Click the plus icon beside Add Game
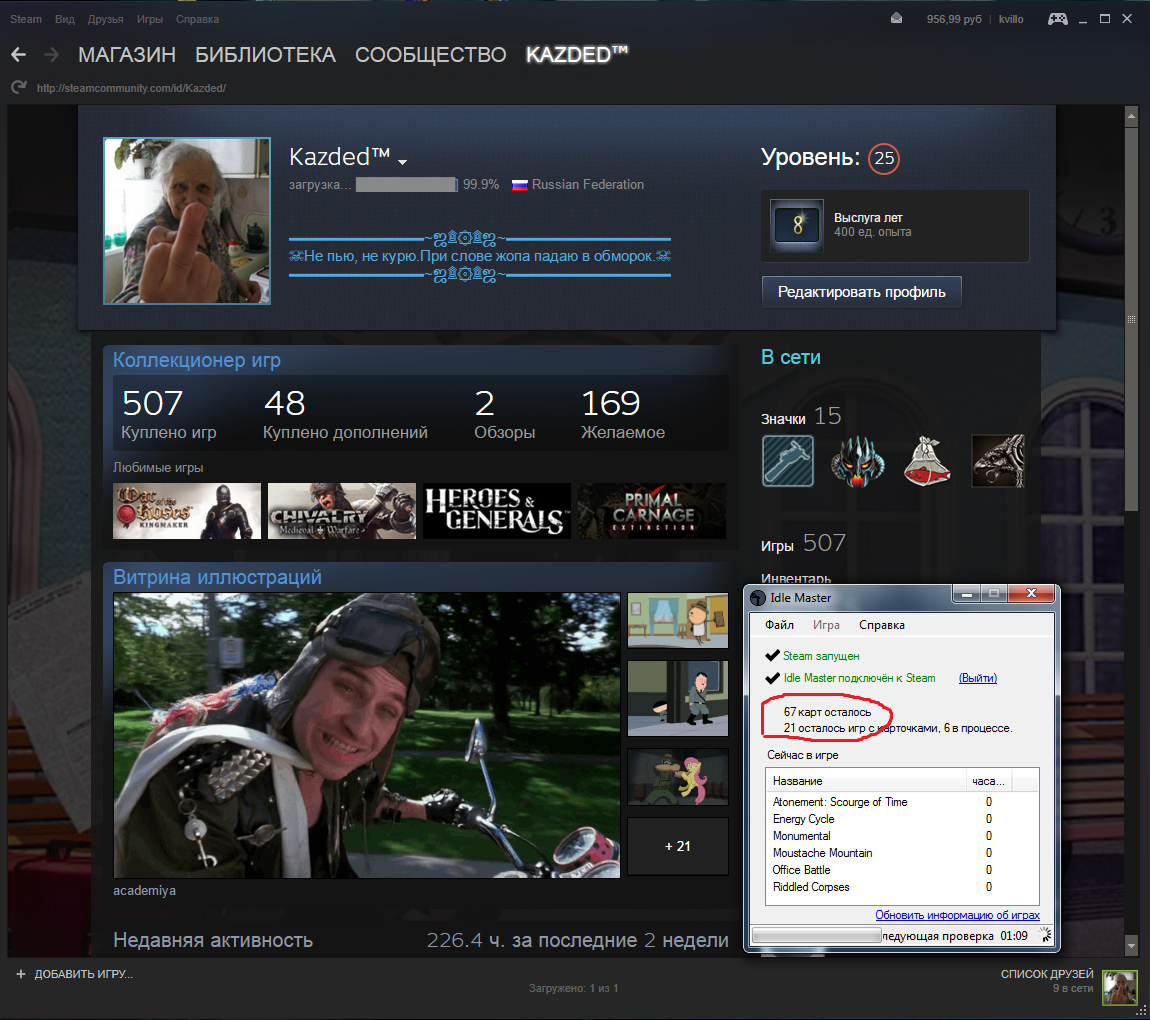 [x=21, y=974]
